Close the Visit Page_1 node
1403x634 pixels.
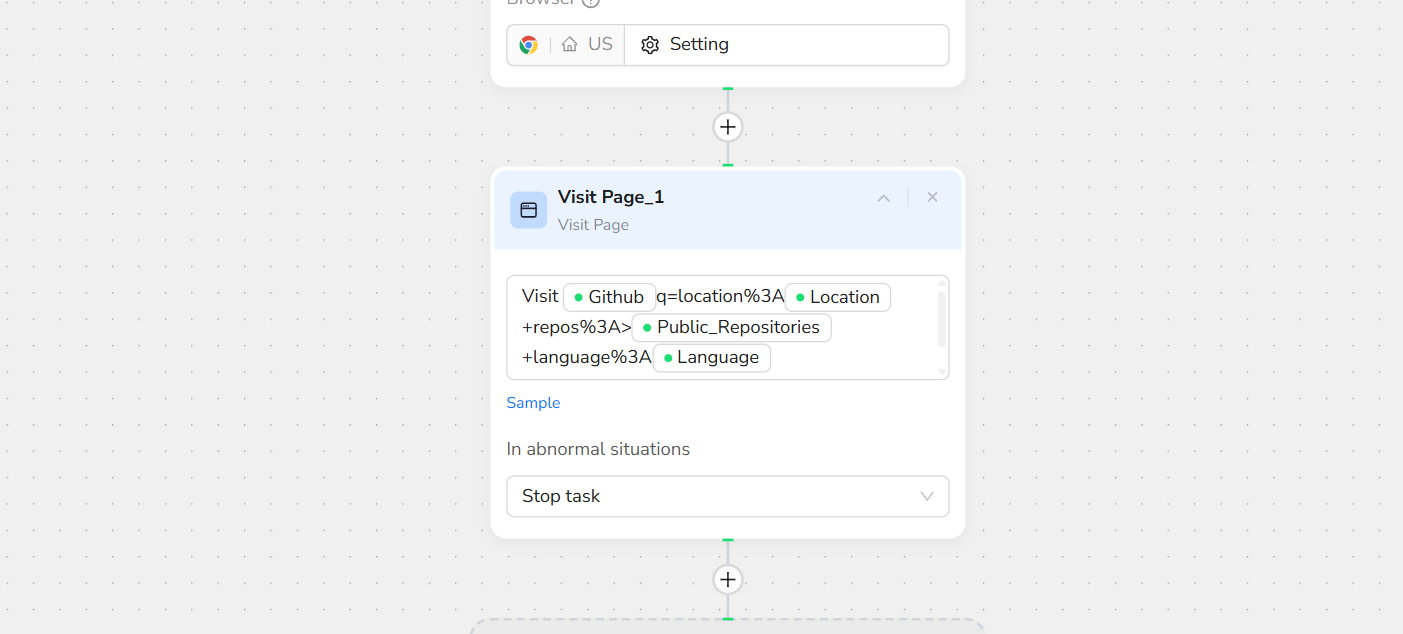pos(932,198)
